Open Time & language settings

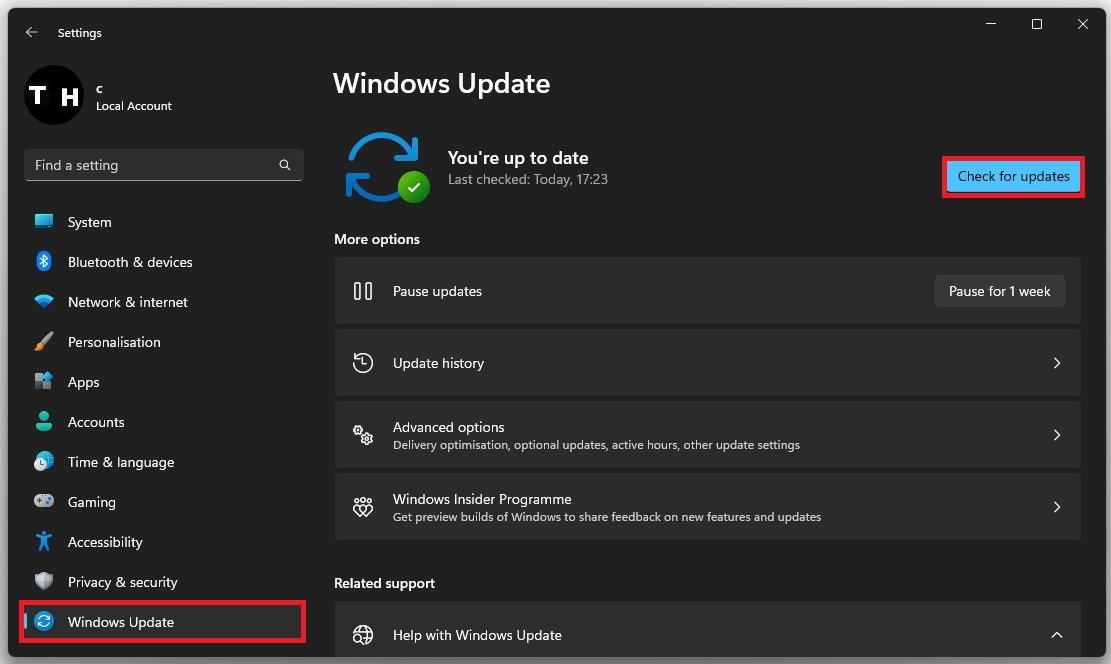tap(120, 462)
